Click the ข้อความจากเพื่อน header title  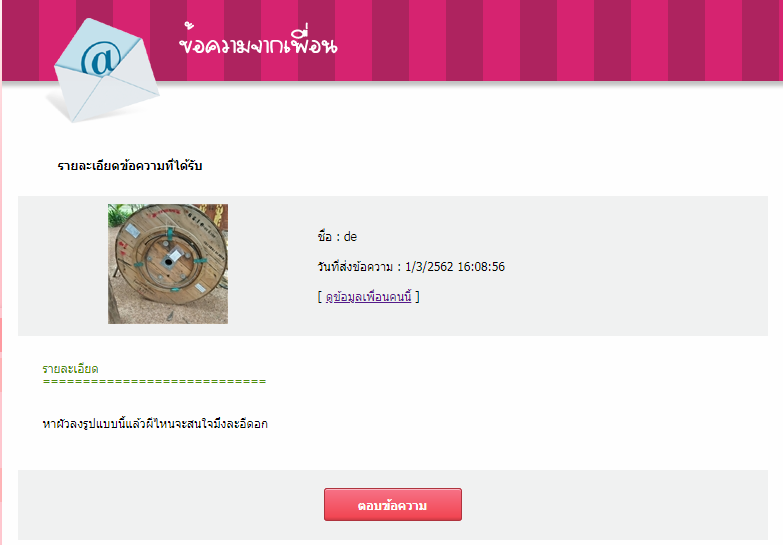coord(258,41)
